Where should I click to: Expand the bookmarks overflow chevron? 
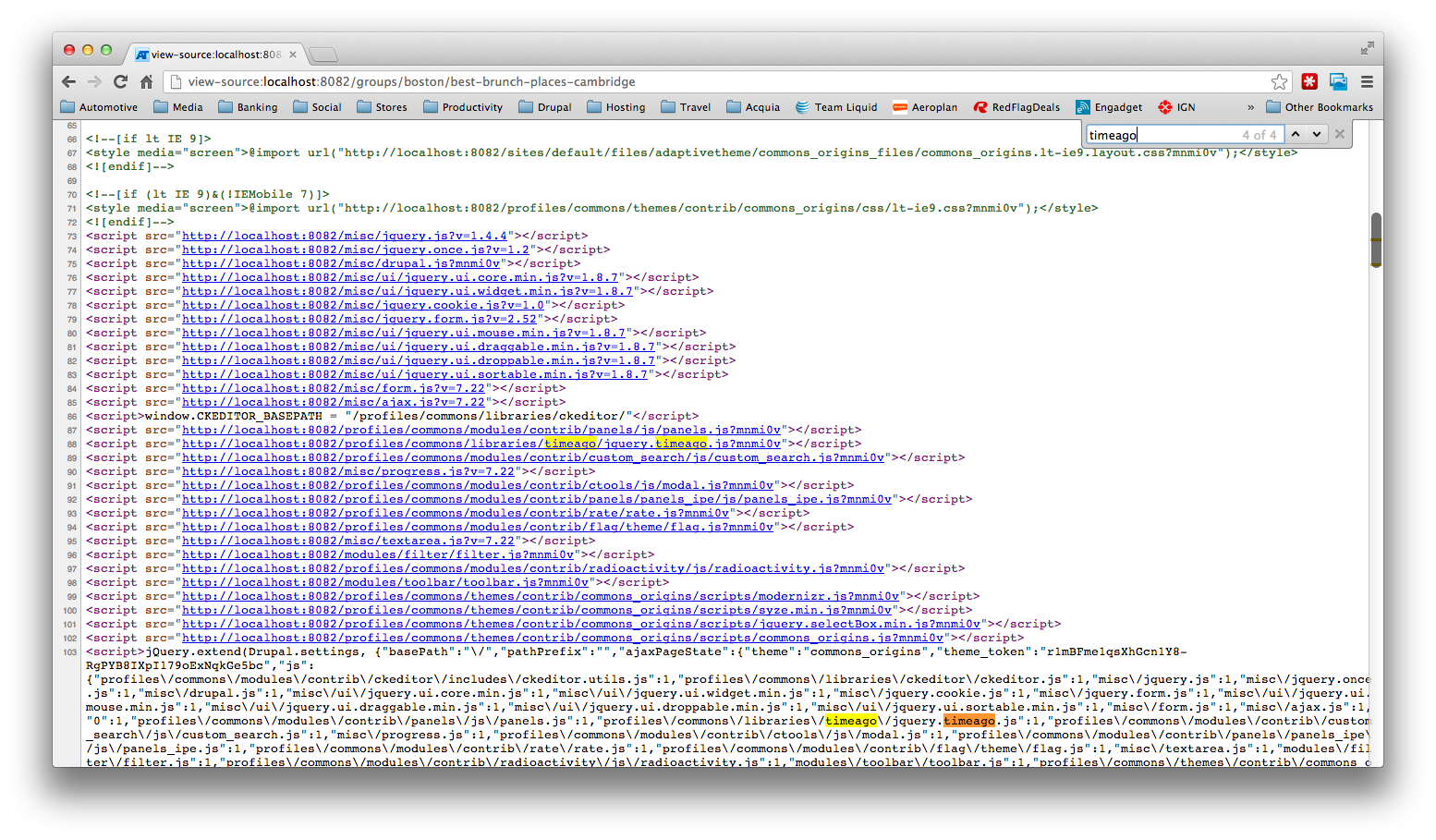tap(1250, 107)
